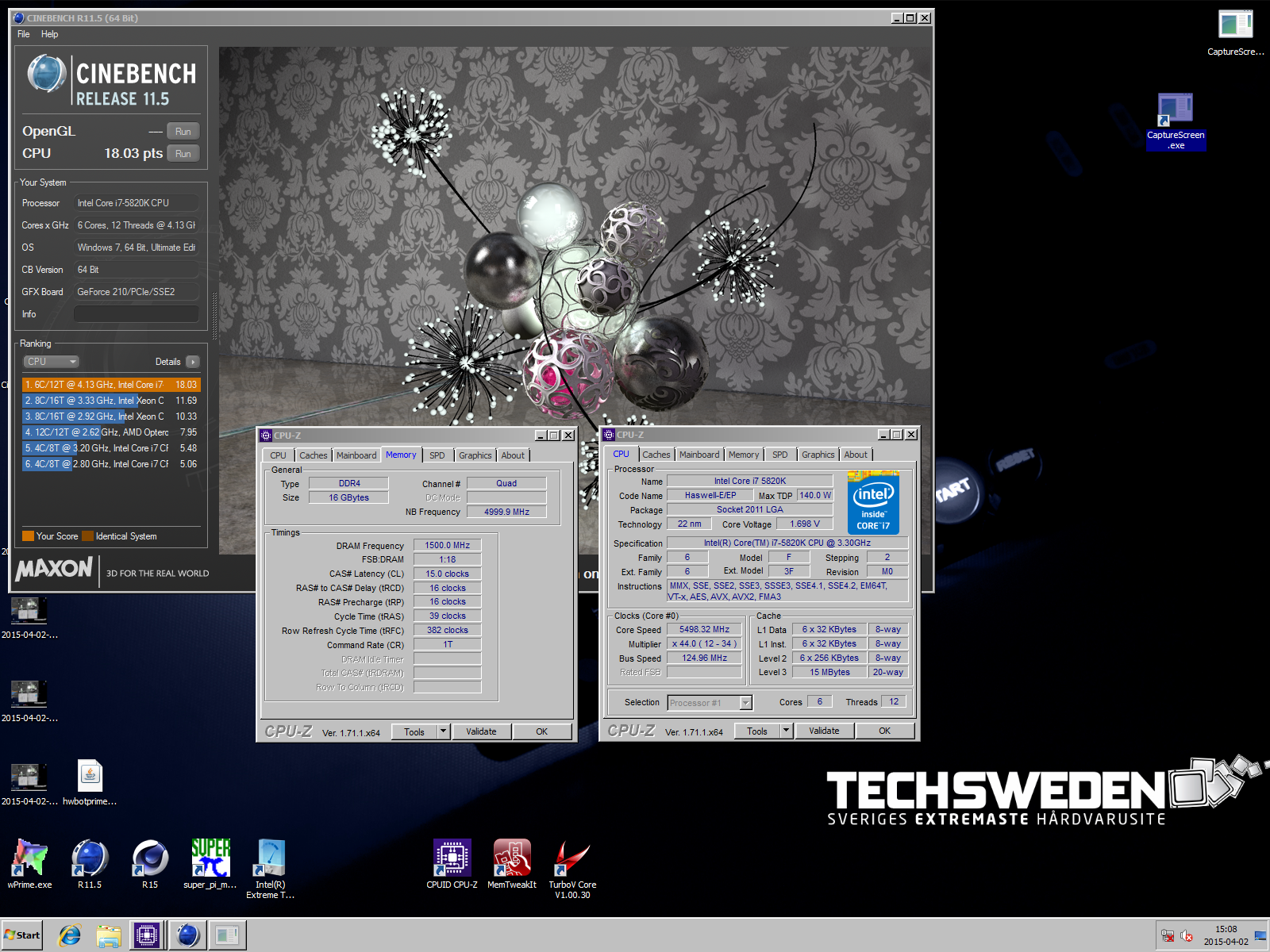Run the OpenGL benchmark
This screenshot has height=952, width=1270.
pyautogui.click(x=183, y=132)
